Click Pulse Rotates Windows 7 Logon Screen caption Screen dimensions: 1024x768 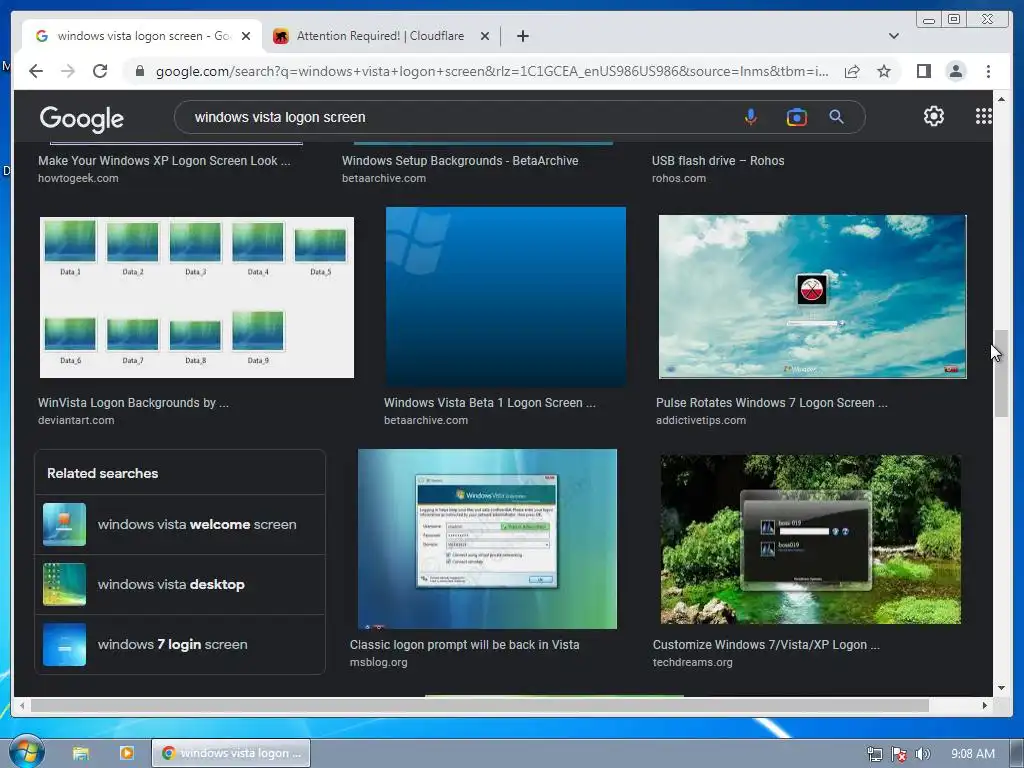point(771,403)
